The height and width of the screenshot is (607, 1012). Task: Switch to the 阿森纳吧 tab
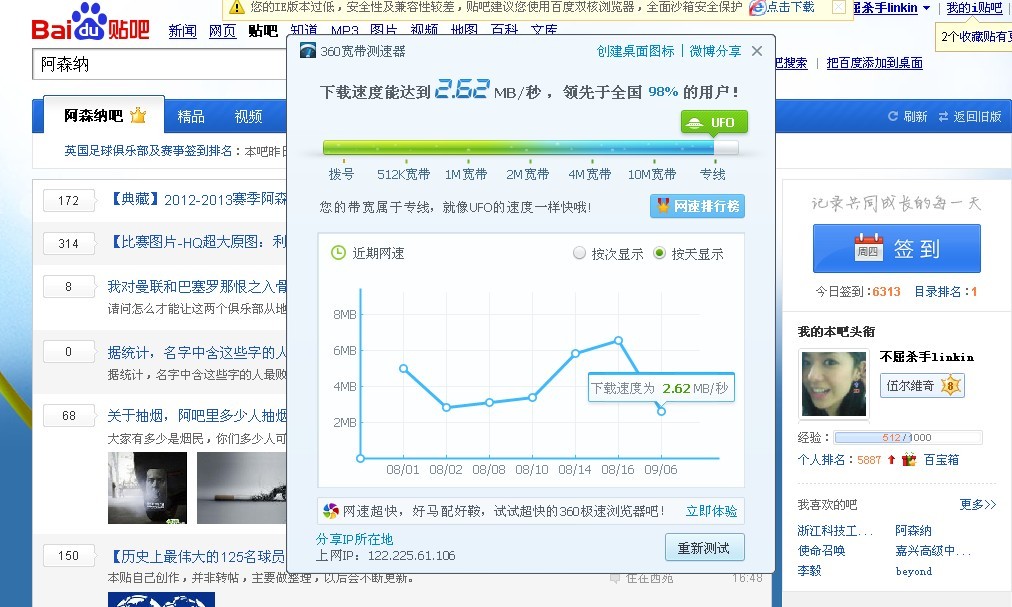coord(104,116)
